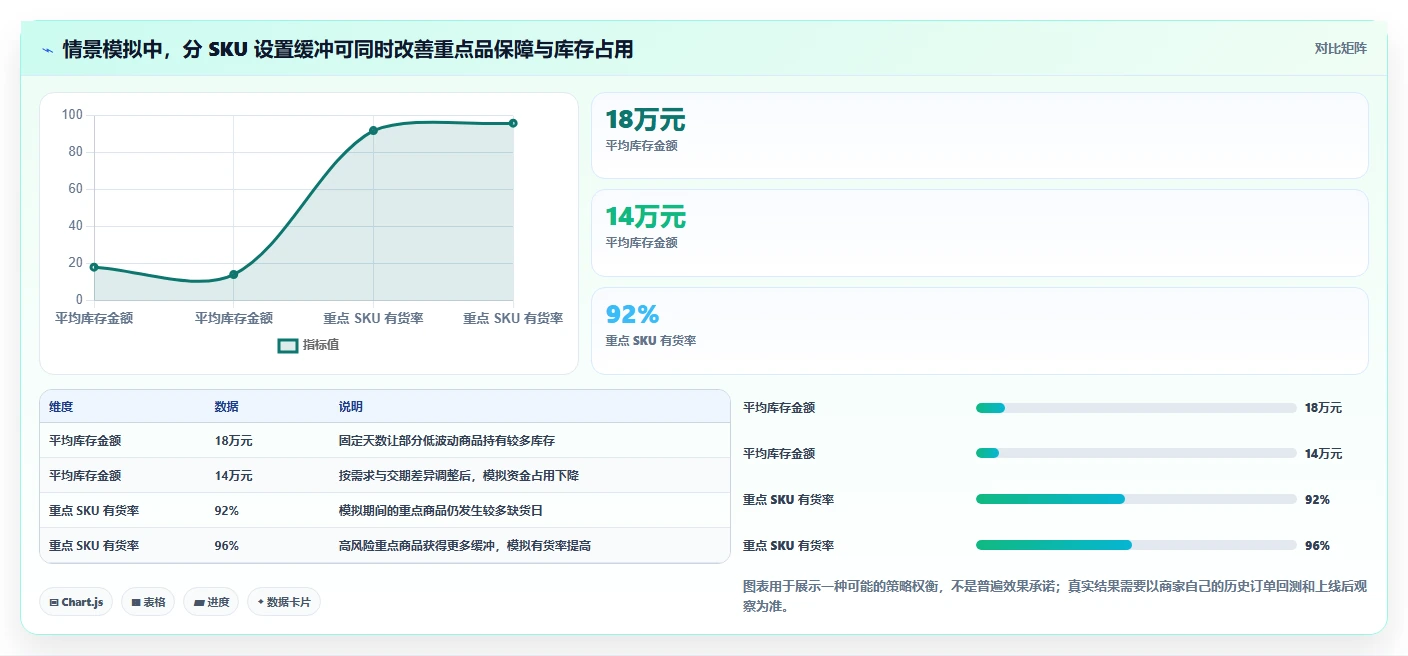Toggle the 指标值 legend label
This screenshot has height=656, width=1408.
pos(321,345)
